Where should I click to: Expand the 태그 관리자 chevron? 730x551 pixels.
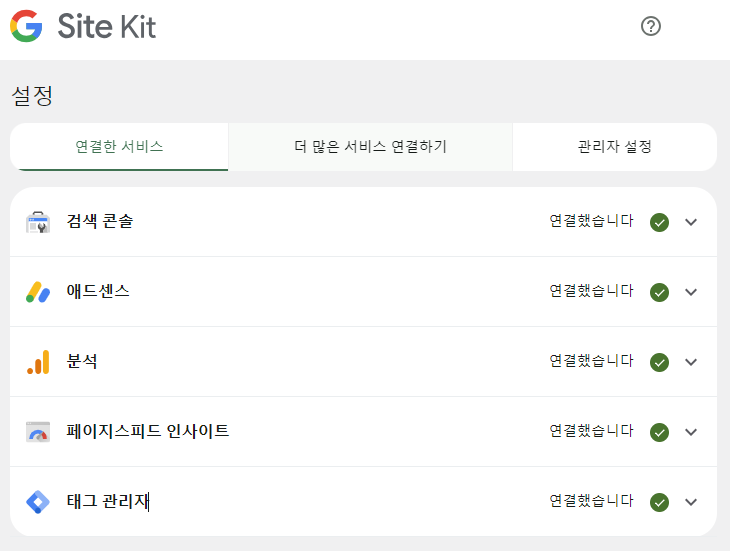point(691,502)
